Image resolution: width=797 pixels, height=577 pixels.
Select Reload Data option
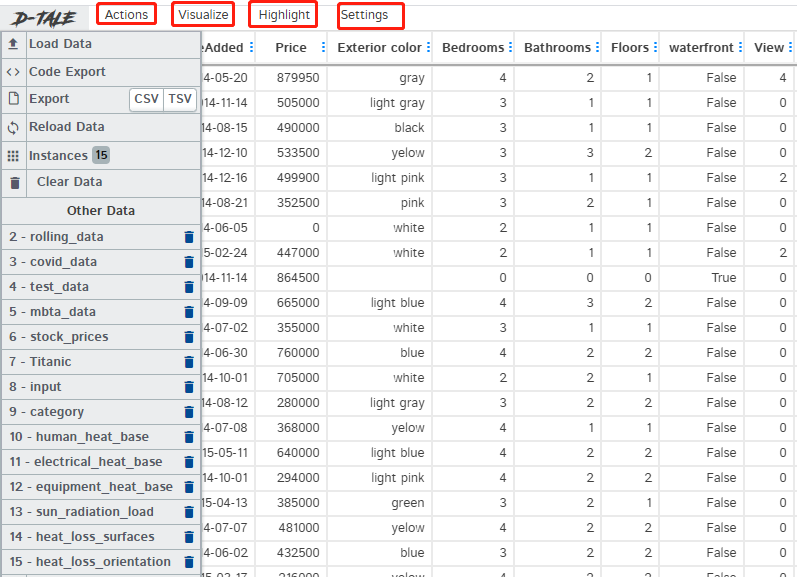click(x=101, y=127)
